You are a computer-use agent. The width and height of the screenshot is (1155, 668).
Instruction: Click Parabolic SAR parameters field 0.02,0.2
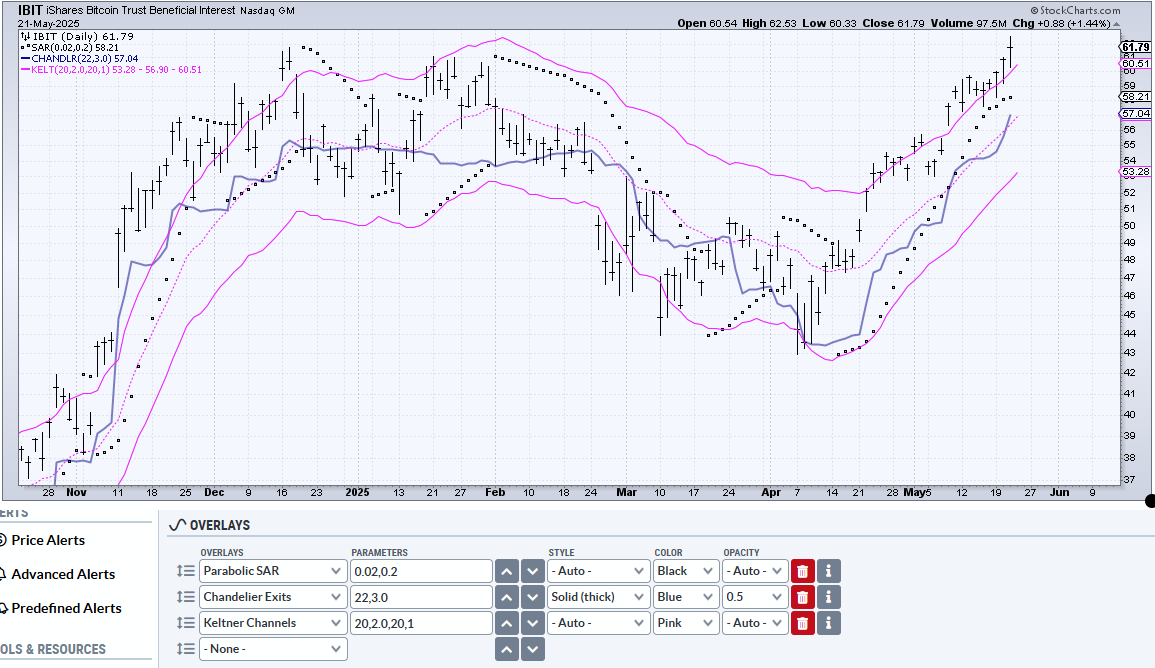point(421,571)
